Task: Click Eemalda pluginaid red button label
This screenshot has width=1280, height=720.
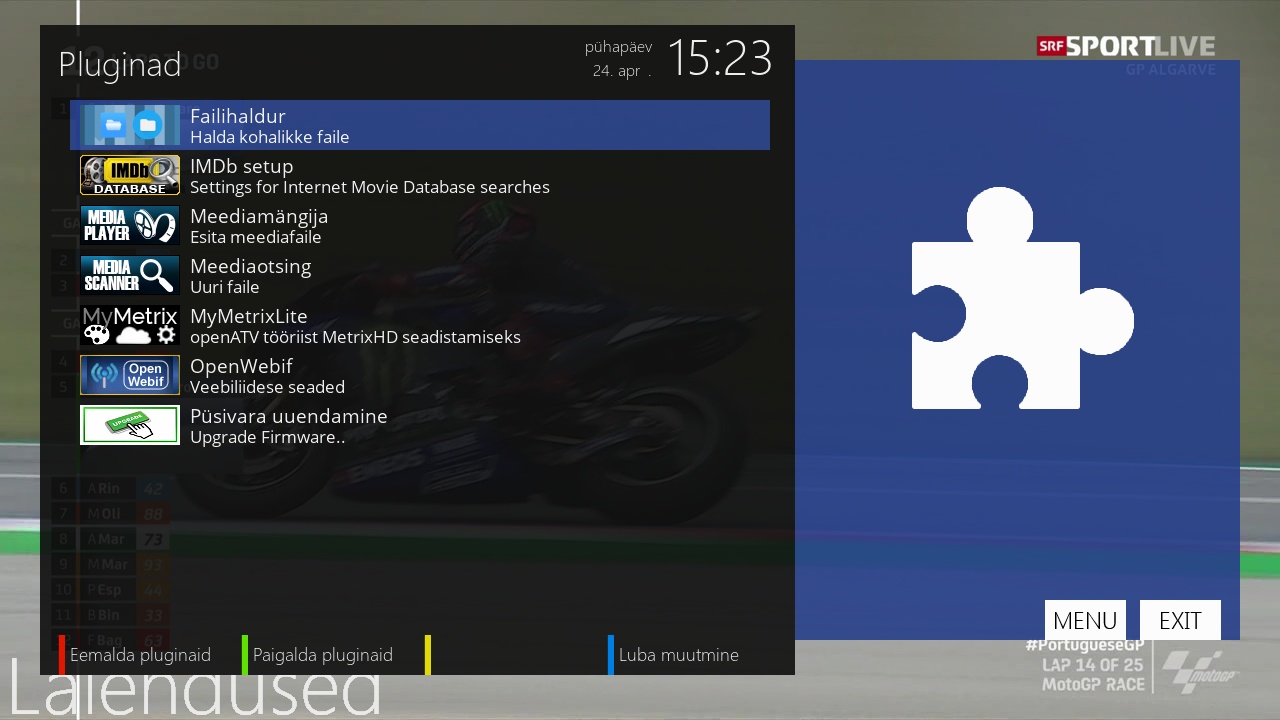Action: pyautogui.click(x=140, y=655)
